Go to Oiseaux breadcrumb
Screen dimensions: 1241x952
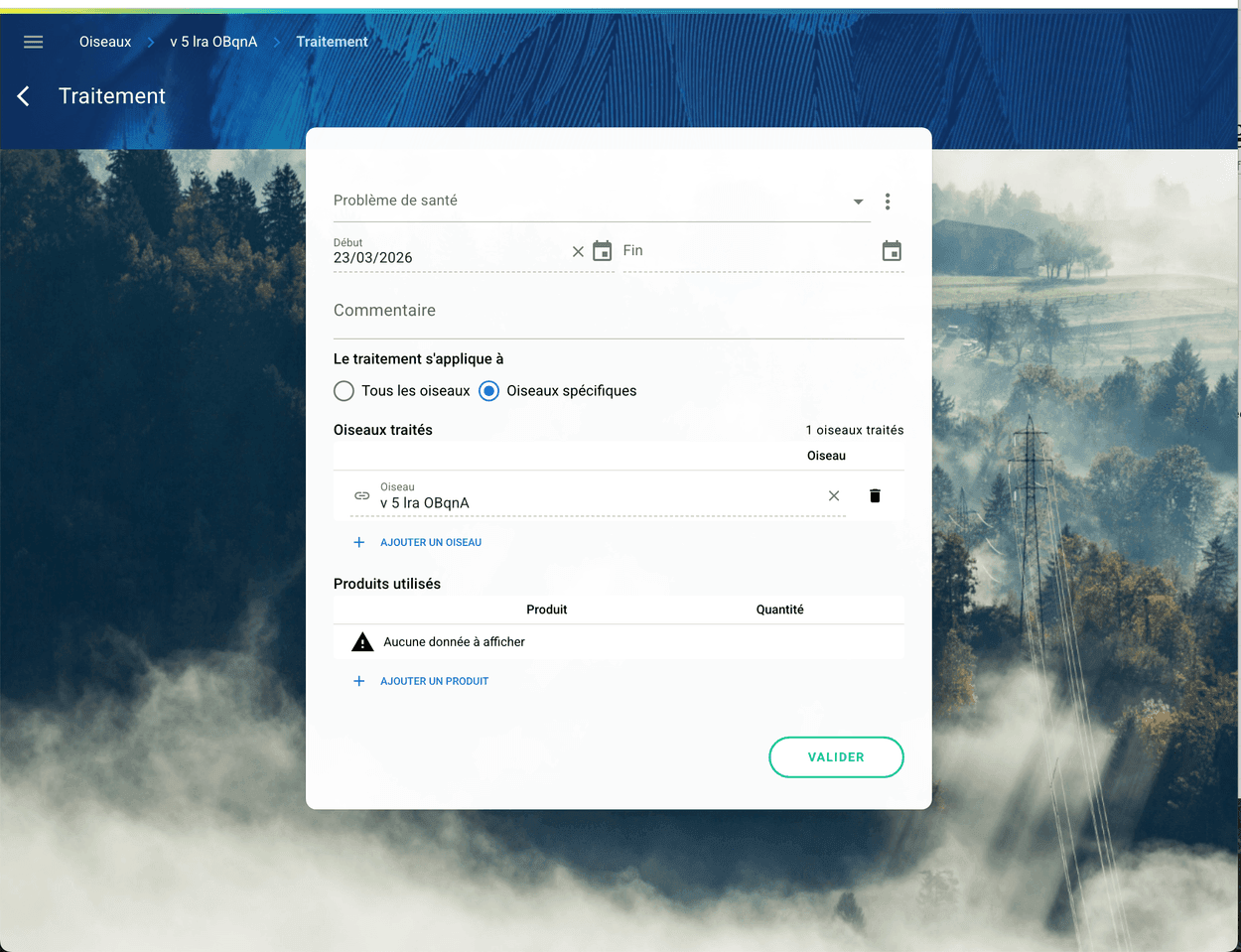tap(105, 42)
